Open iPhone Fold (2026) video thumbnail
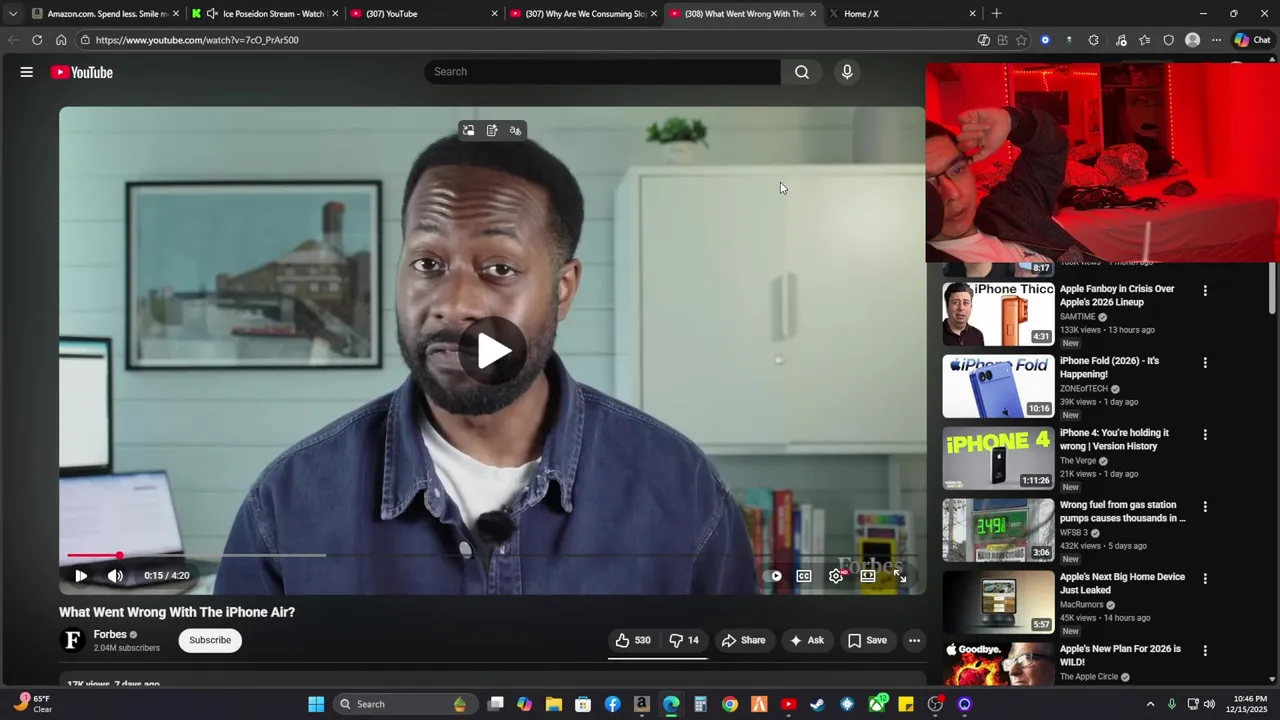The image size is (1280, 720). pos(998,386)
